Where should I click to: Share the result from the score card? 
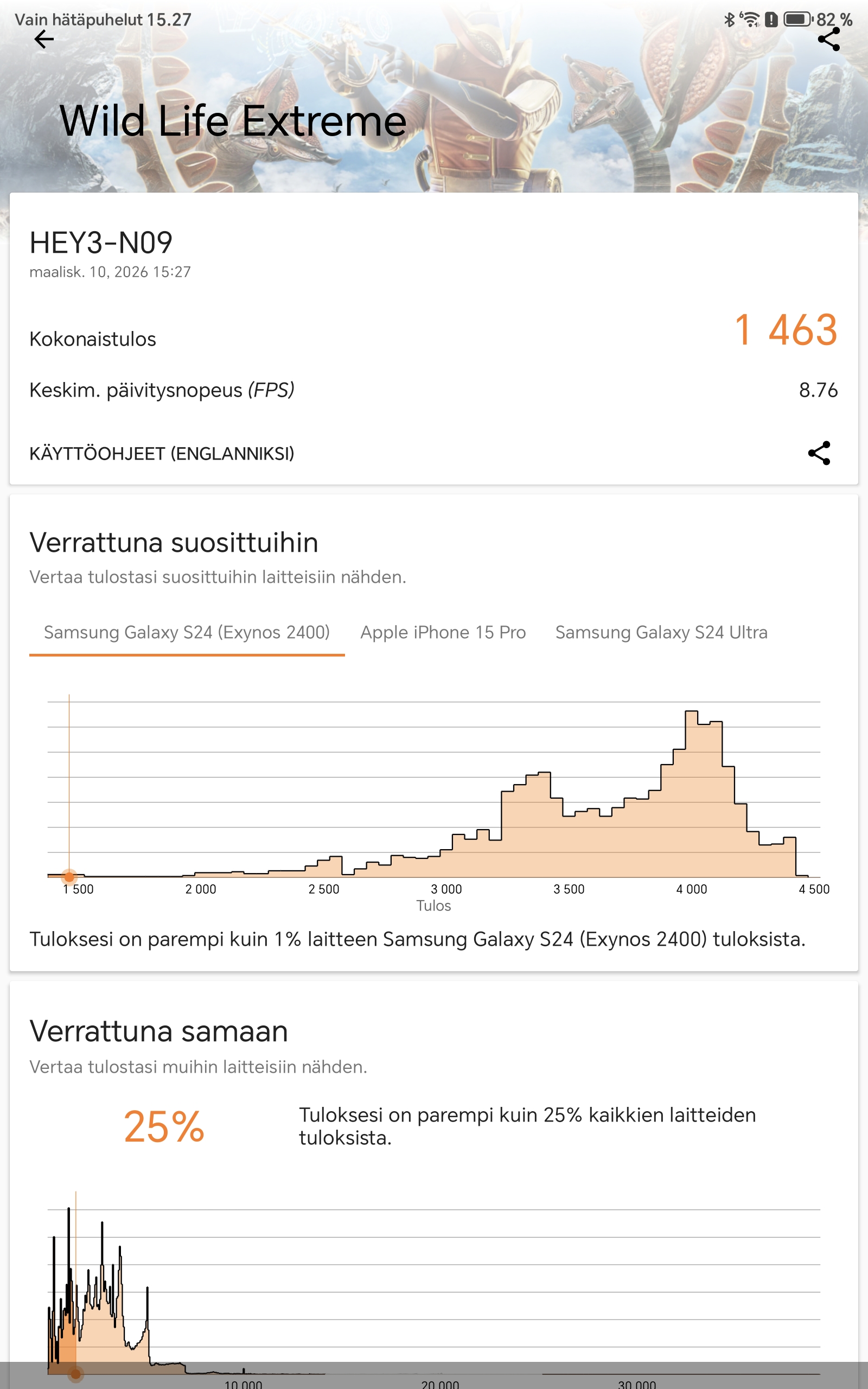tap(819, 453)
